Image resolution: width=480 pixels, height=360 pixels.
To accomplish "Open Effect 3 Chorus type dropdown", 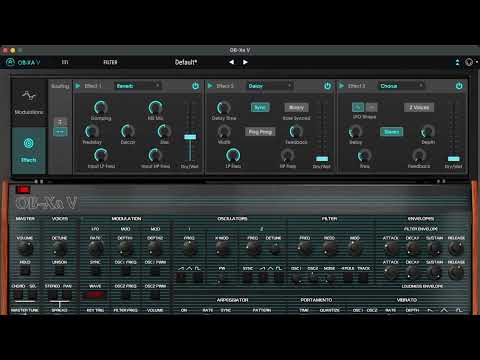I will point(402,86).
